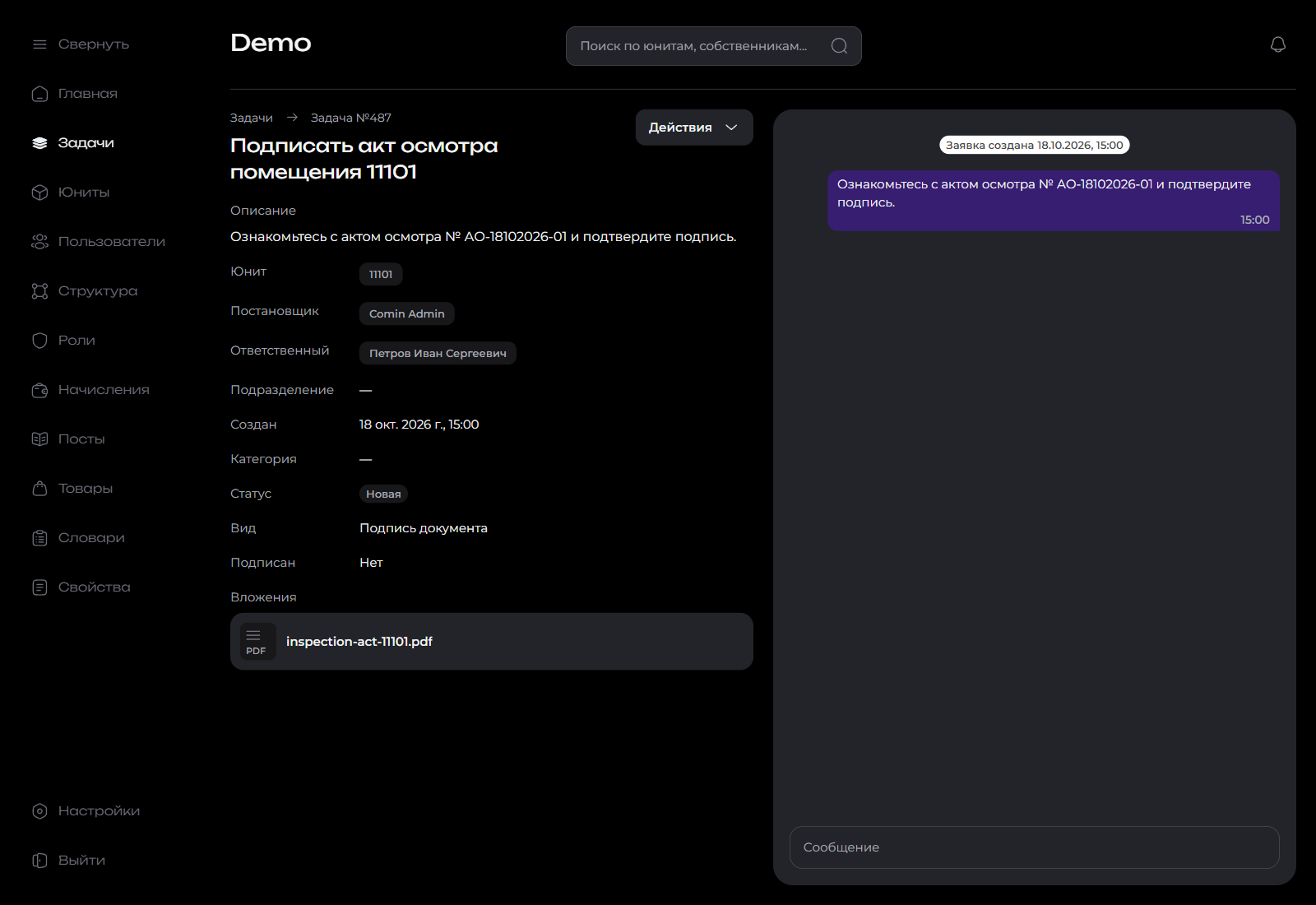Click the Главная home icon

(x=39, y=94)
